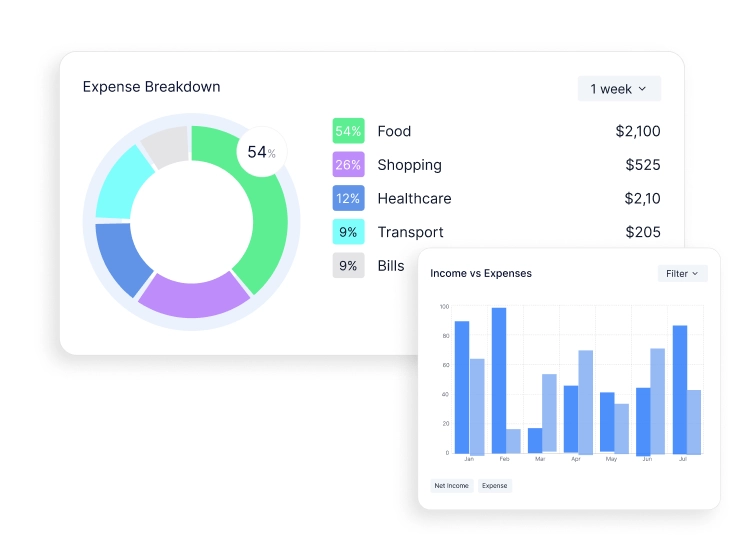Screen dimensions: 740x560
Task: Expand the Filter dropdown on Income vs Expenses
Action: tap(682, 273)
